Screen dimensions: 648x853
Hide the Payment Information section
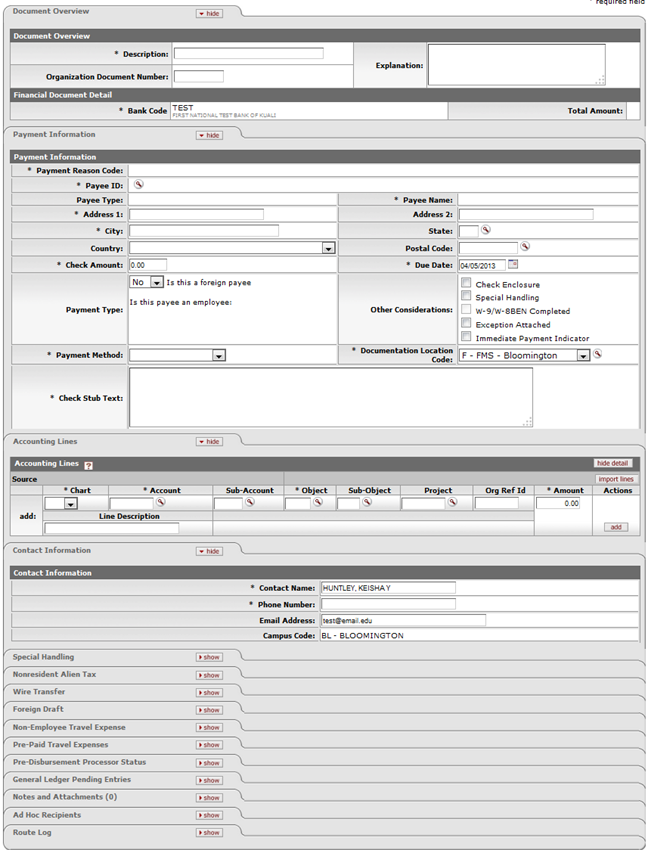click(x=209, y=135)
